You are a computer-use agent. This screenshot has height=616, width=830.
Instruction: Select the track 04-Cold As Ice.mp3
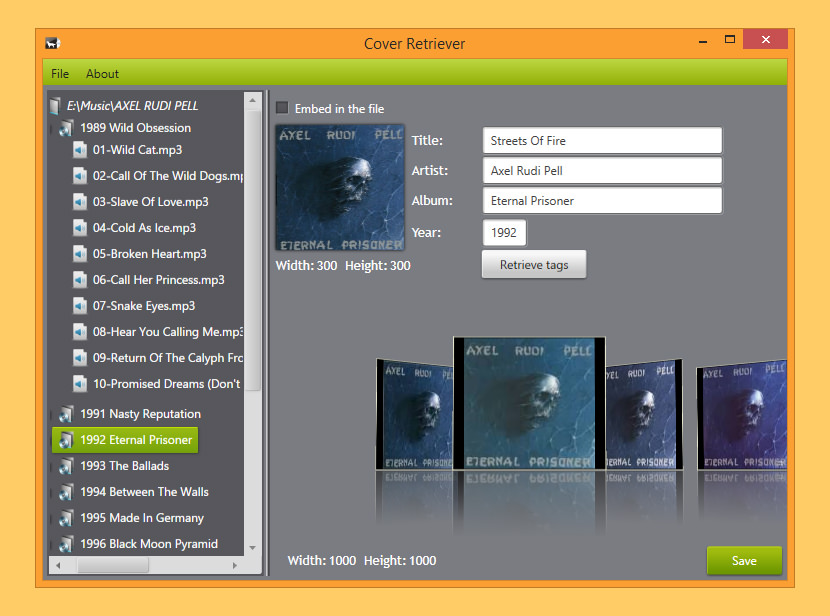click(x=144, y=228)
